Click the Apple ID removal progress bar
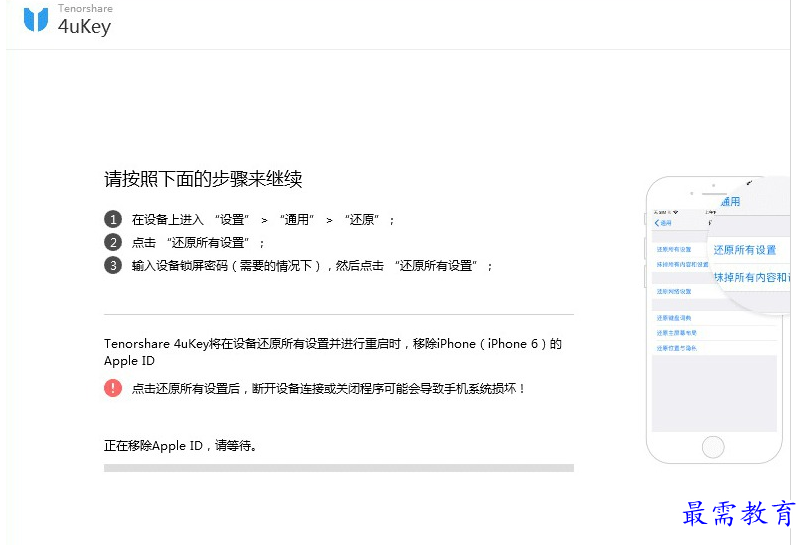Screen dimensions: 804x545 [338, 468]
